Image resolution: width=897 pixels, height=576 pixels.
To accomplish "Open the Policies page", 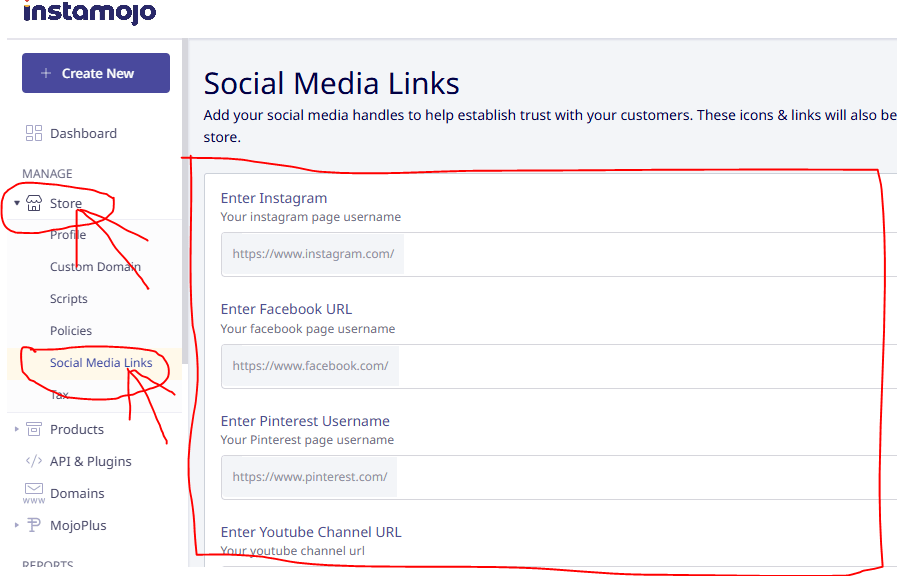I will pos(71,331).
